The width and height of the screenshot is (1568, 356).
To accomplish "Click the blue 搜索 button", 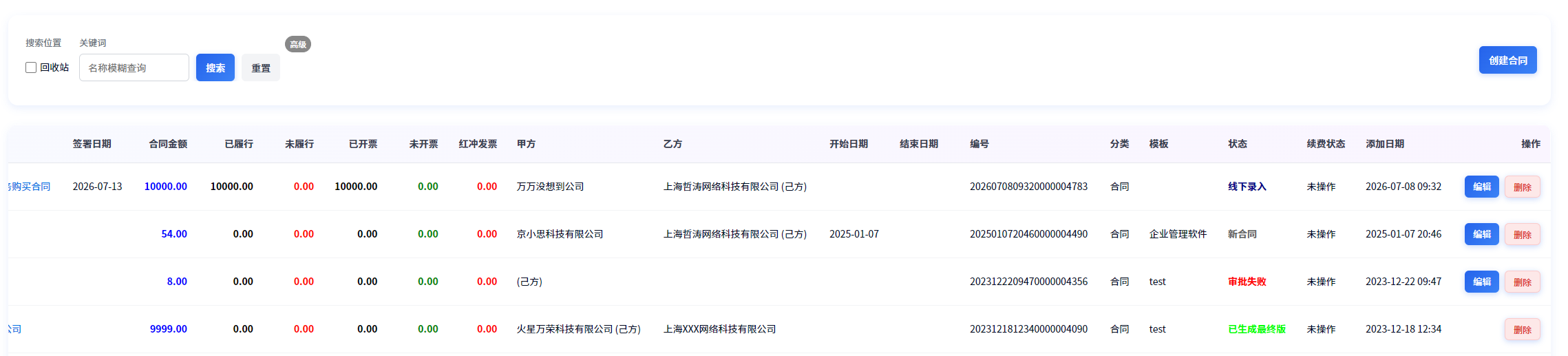I will (x=215, y=67).
